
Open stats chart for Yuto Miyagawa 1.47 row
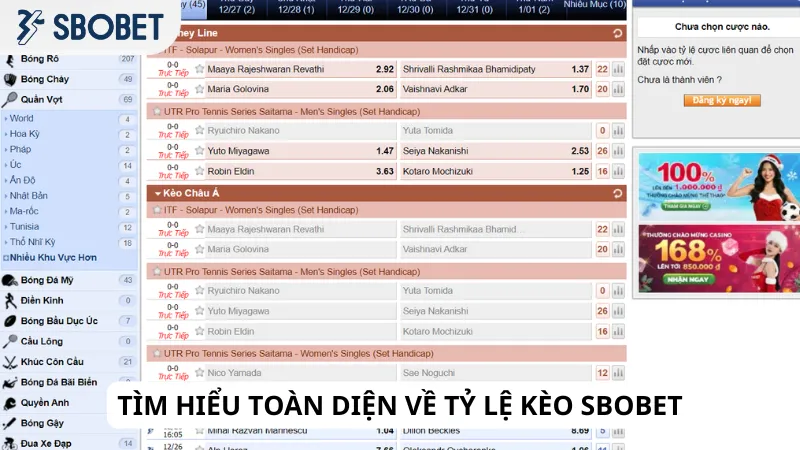tap(618, 151)
